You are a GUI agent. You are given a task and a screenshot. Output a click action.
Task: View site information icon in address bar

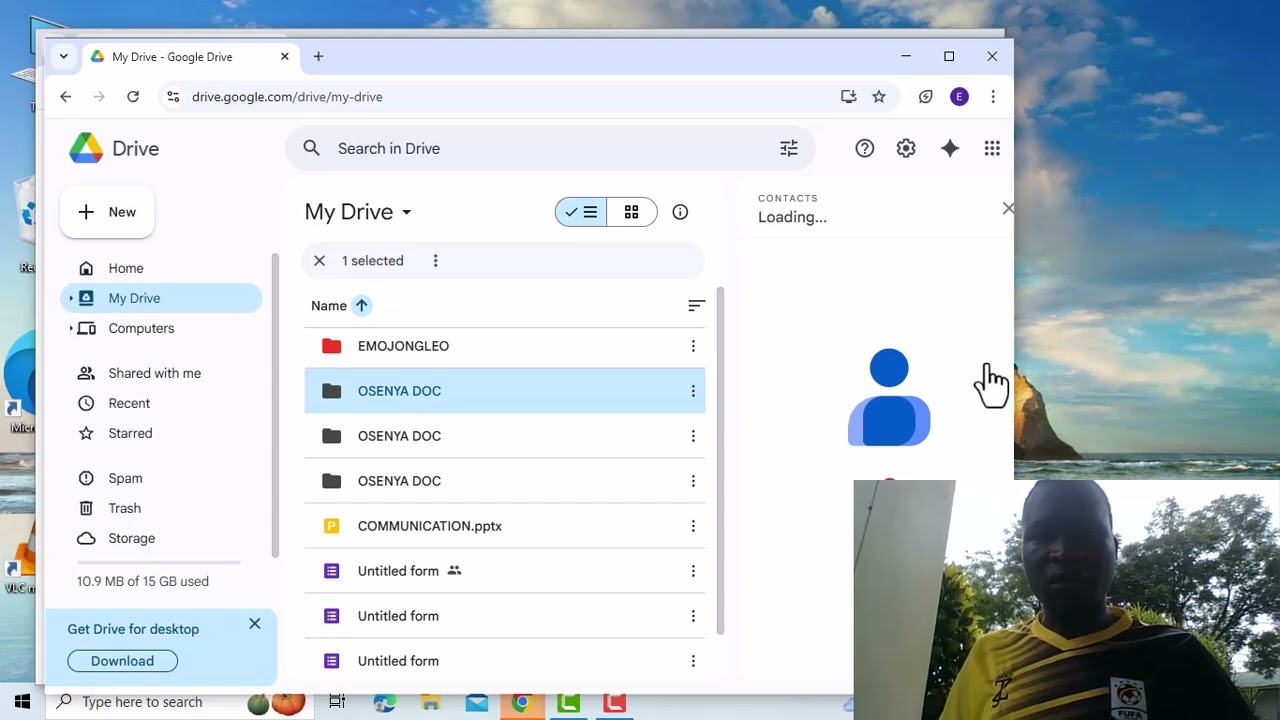pyautogui.click(x=173, y=97)
